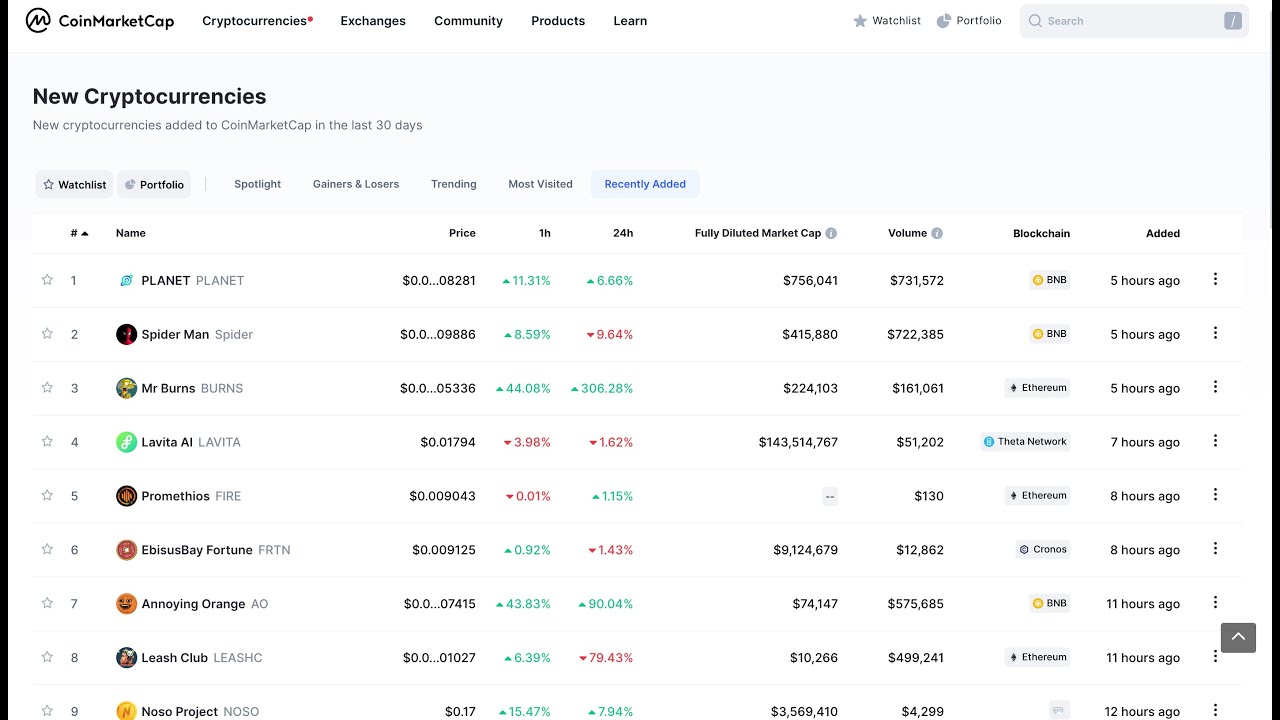Click the Portfolio pill button below title
The image size is (1280, 720).
(154, 184)
